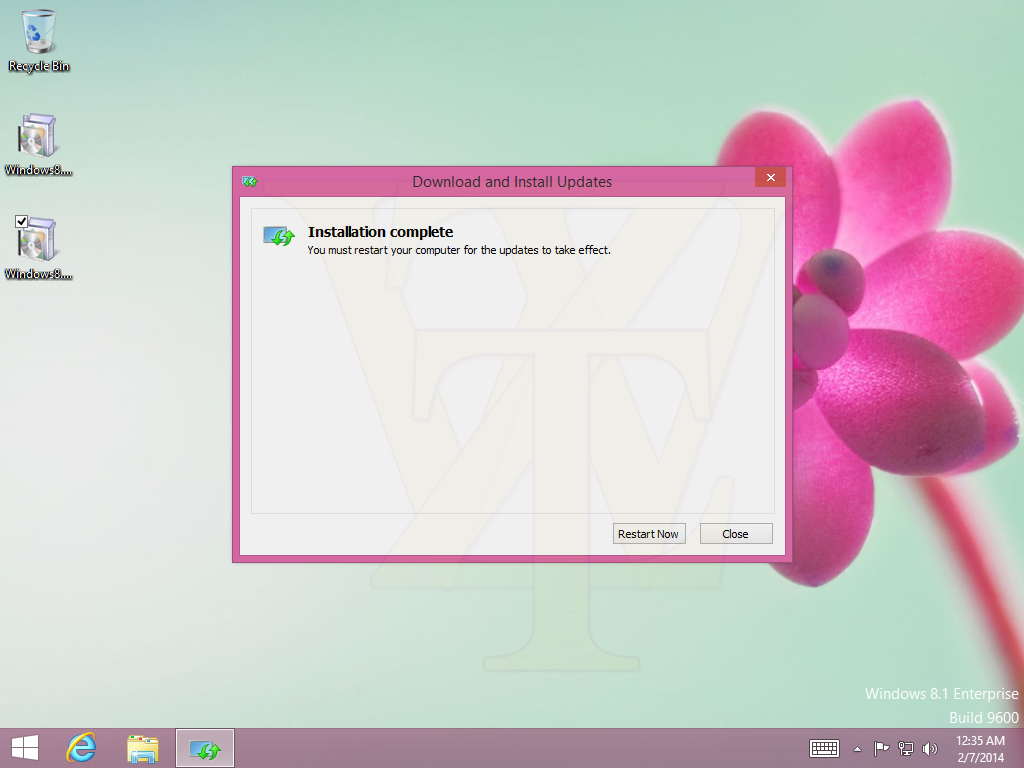Image resolution: width=1024 pixels, height=768 pixels.
Task: Select the checked Windows8 update package icon
Action: click(38, 248)
